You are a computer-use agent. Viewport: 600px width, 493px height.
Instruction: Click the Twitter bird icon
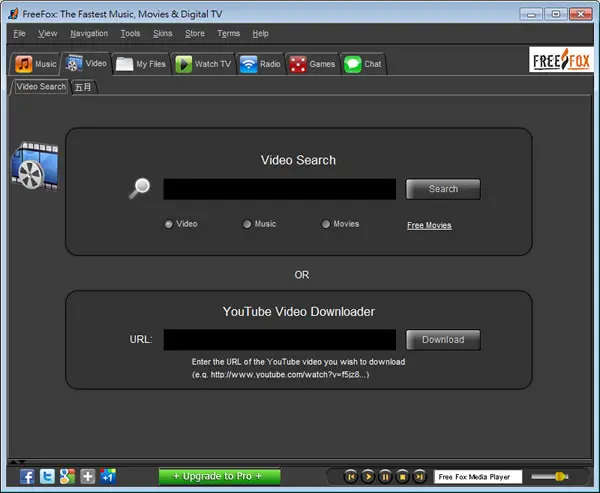click(x=47, y=477)
